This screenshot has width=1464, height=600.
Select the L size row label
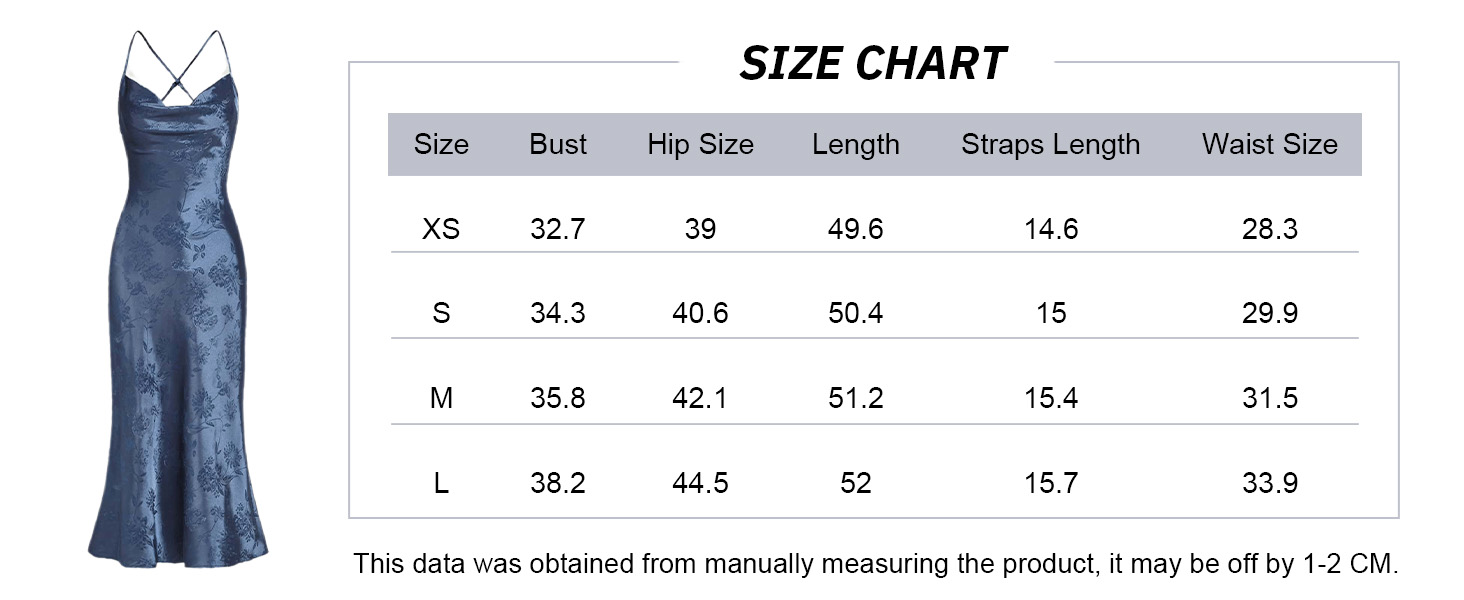pyautogui.click(x=441, y=484)
